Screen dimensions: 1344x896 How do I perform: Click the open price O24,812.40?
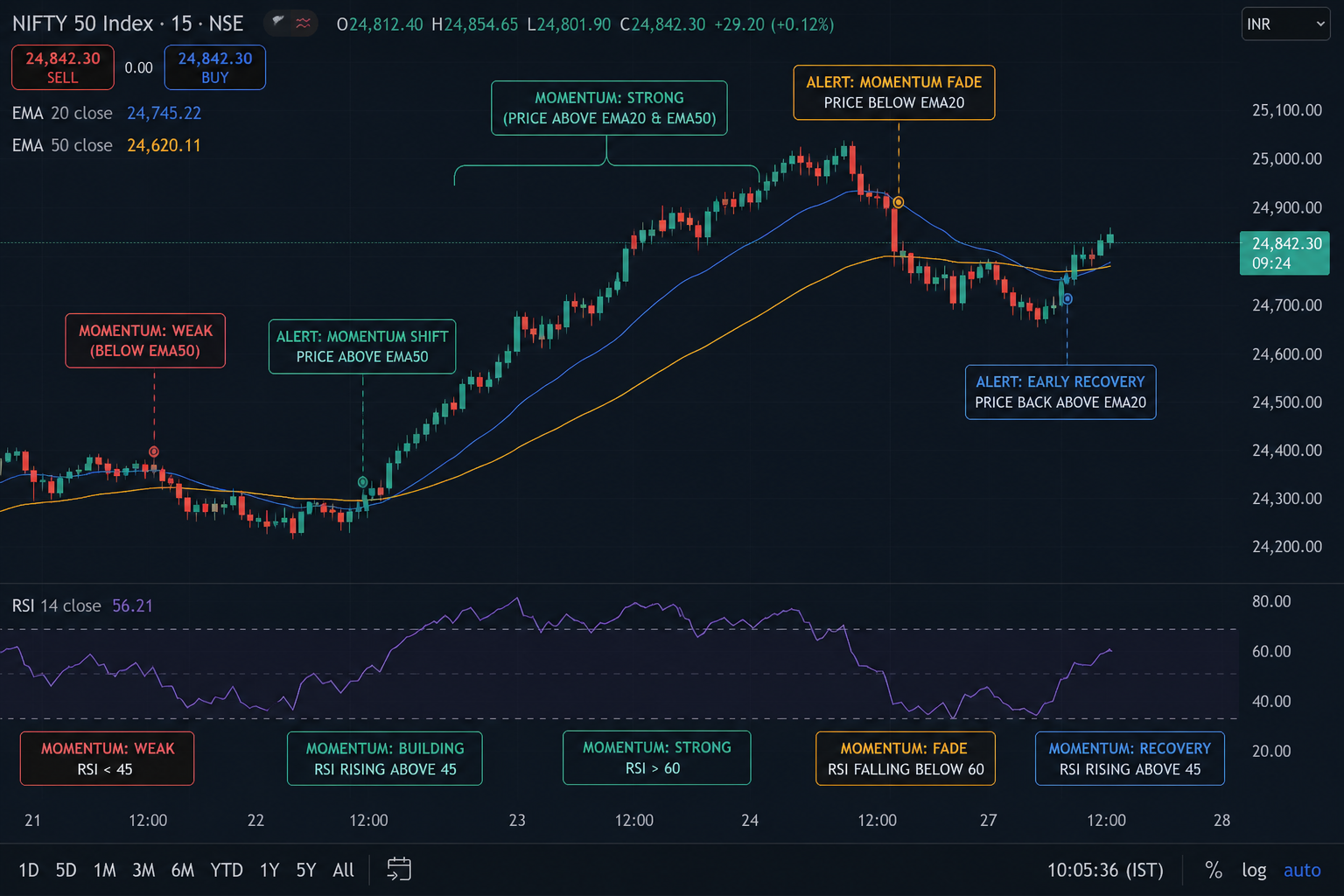[380, 24]
